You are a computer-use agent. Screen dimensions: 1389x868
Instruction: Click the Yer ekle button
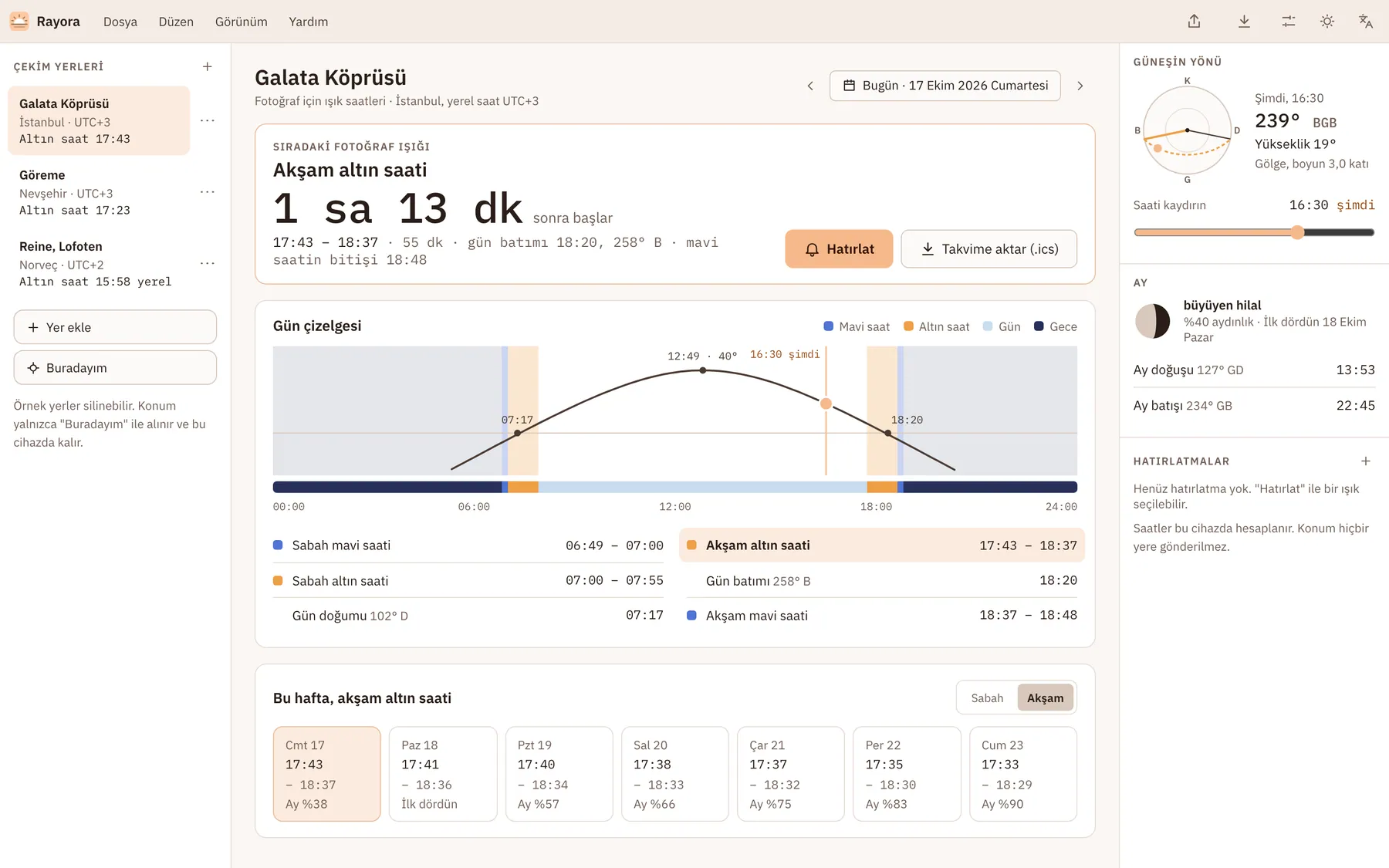115,327
